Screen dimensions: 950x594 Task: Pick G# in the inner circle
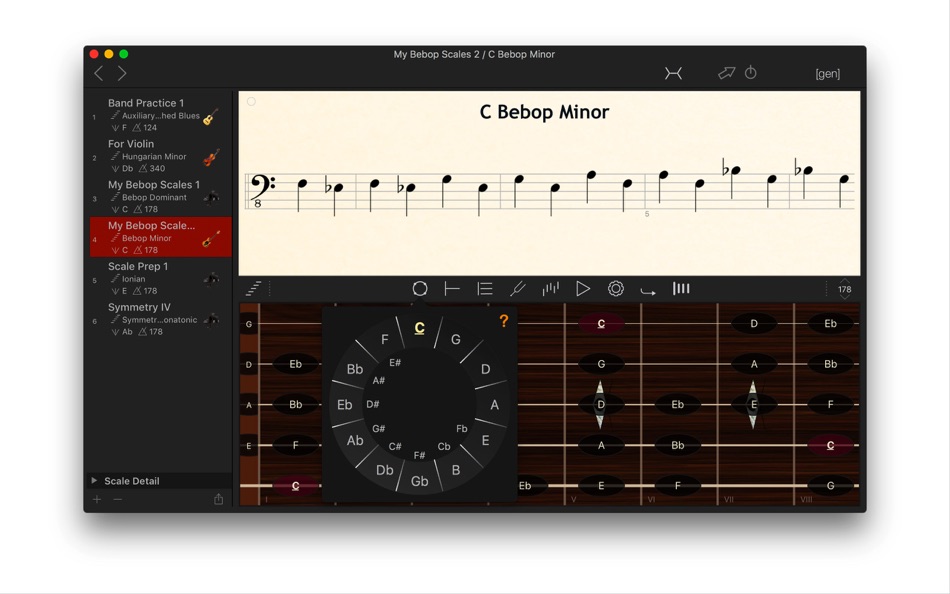[x=379, y=429]
